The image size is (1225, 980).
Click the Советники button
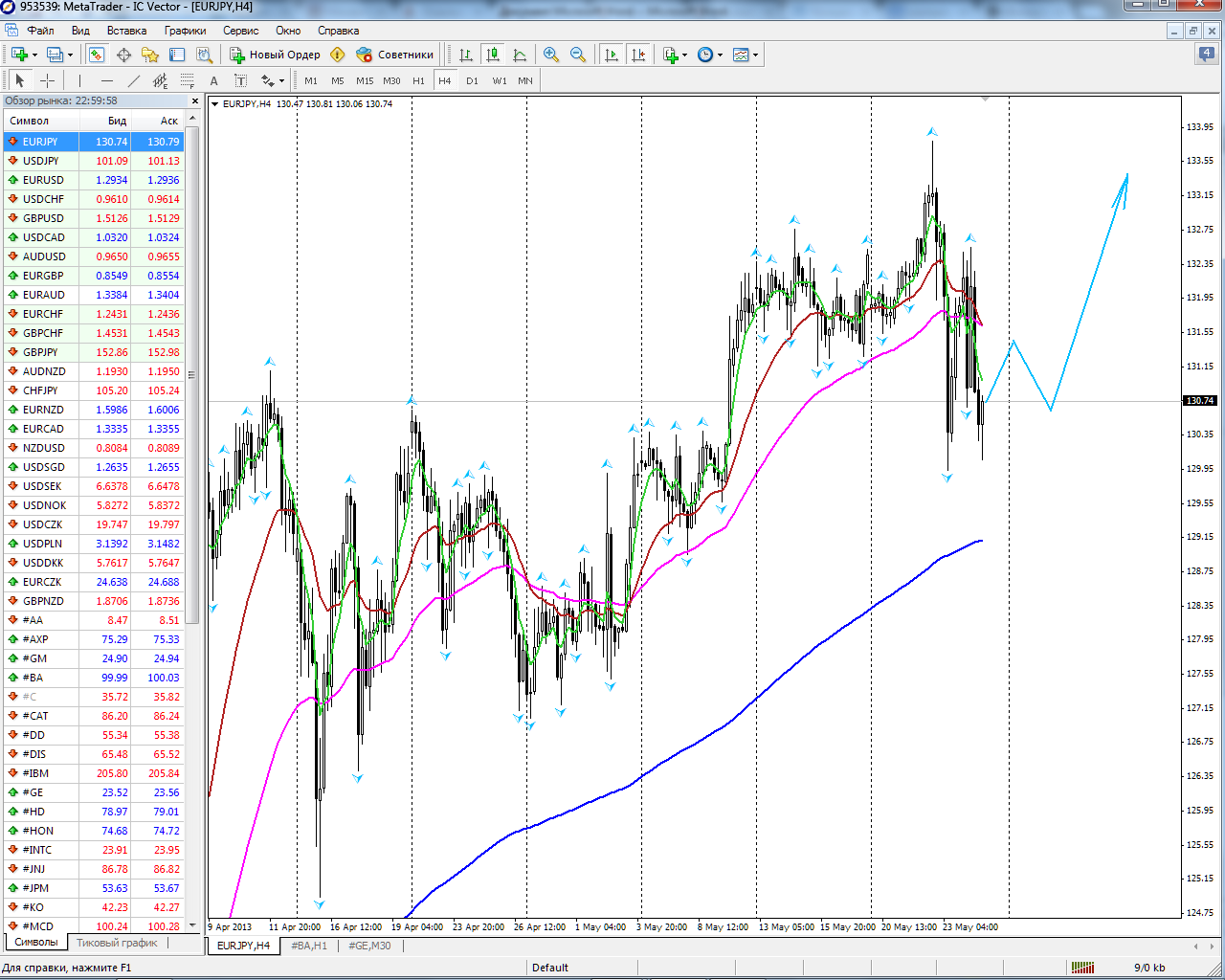click(x=394, y=55)
